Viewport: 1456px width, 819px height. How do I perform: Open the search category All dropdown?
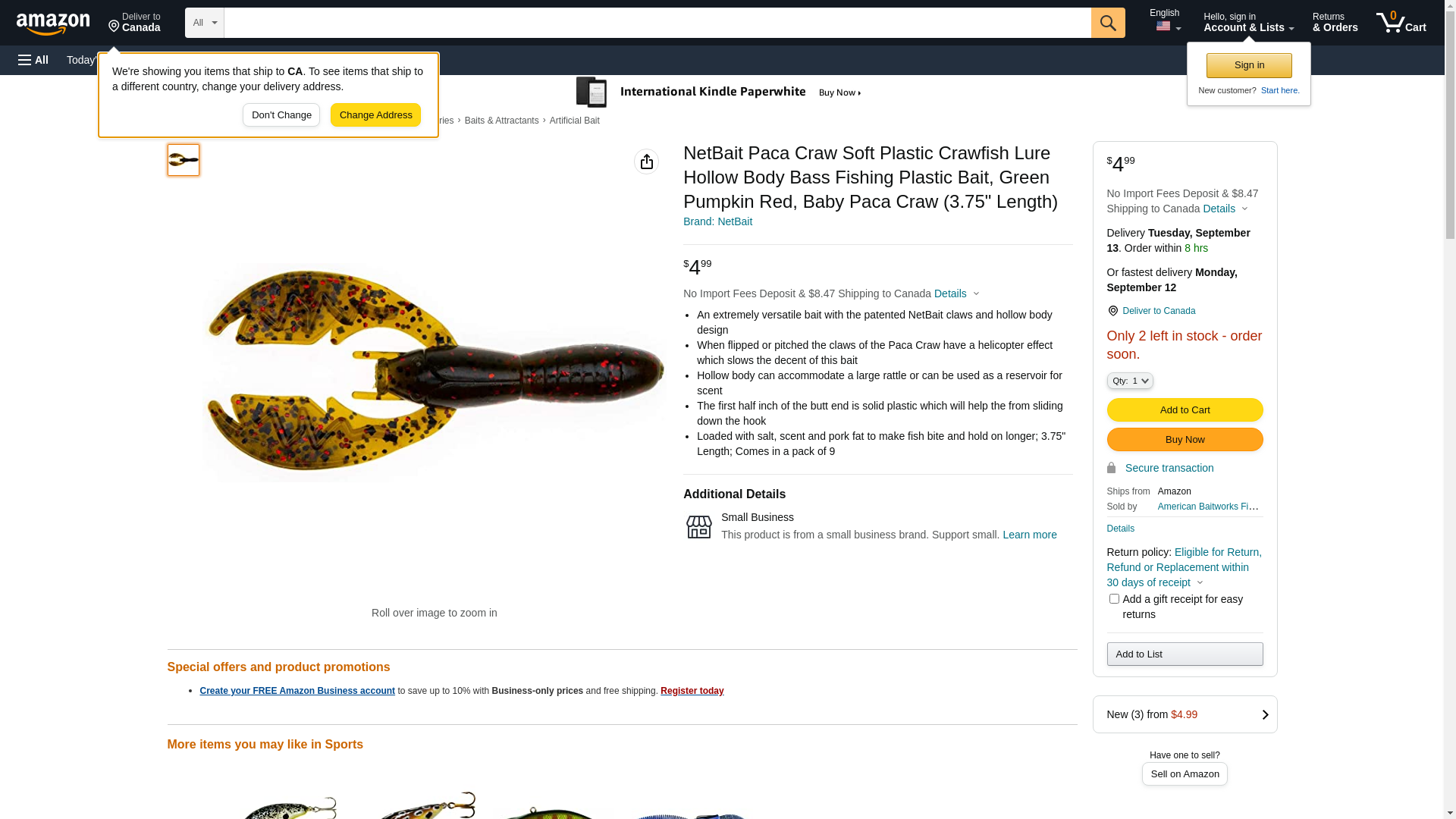pyautogui.click(x=204, y=23)
